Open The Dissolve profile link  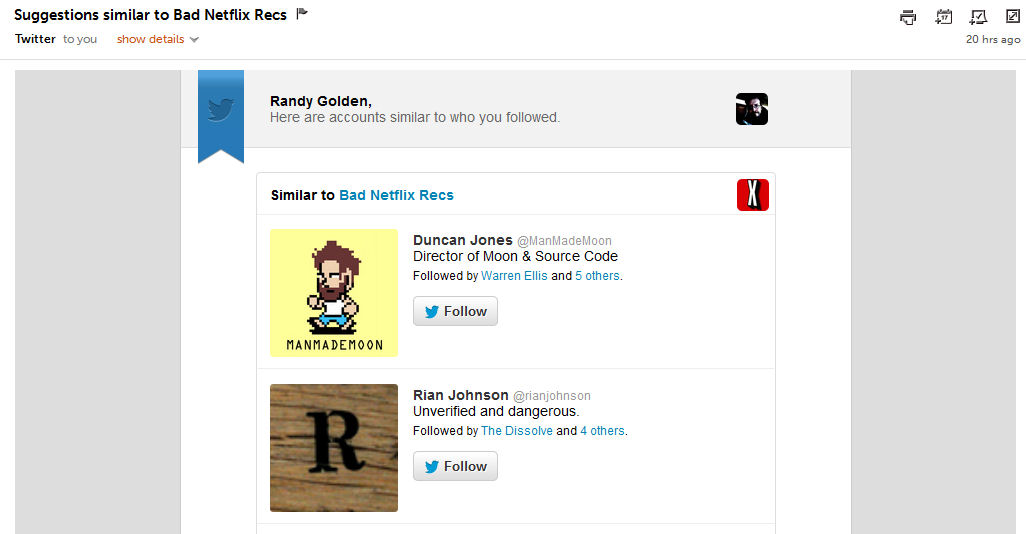(x=516, y=431)
